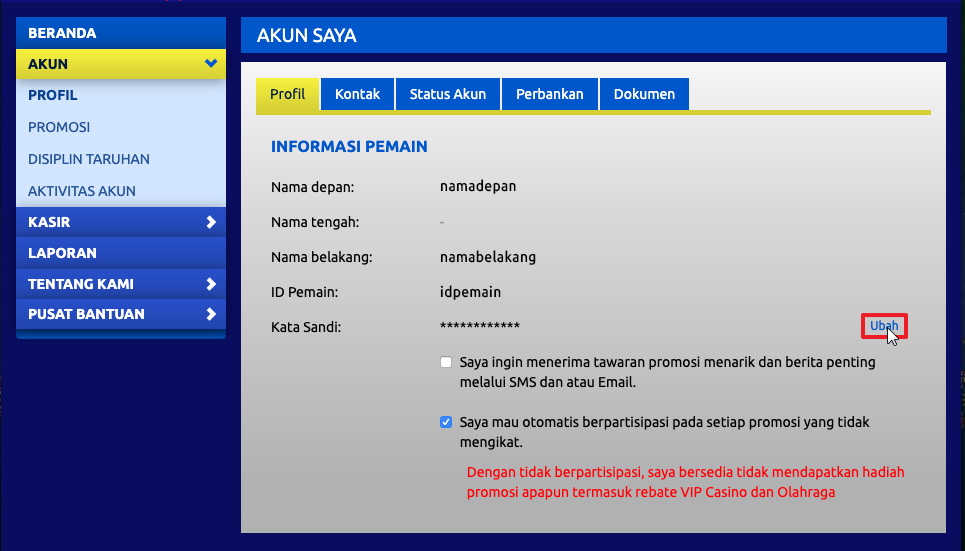The width and height of the screenshot is (965, 551).
Task: Open the Dokumen tab
Action: [x=644, y=94]
